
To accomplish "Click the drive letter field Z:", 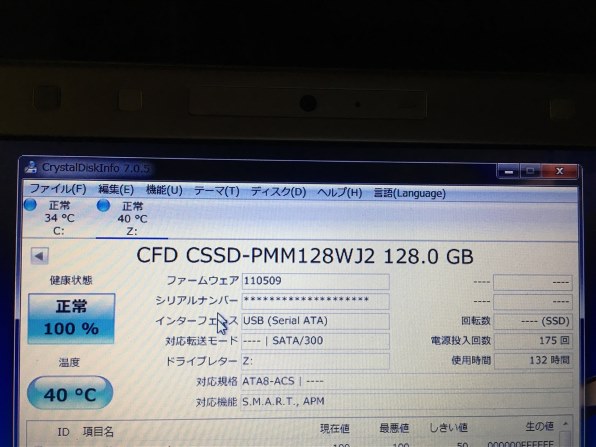I will pyautogui.click(x=315, y=361).
